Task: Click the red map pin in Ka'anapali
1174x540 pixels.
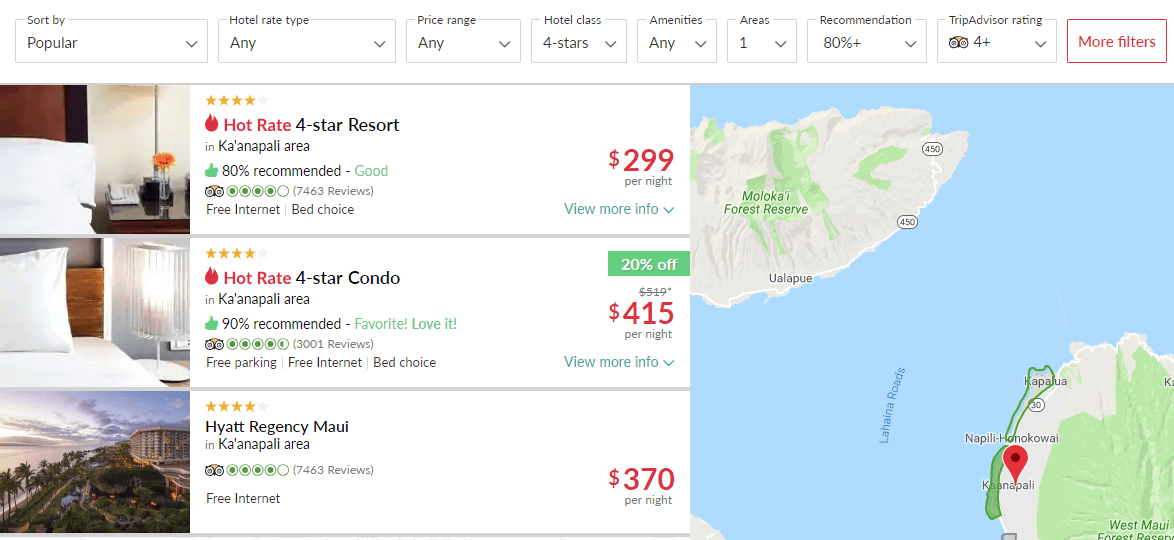Action: coord(1015,464)
